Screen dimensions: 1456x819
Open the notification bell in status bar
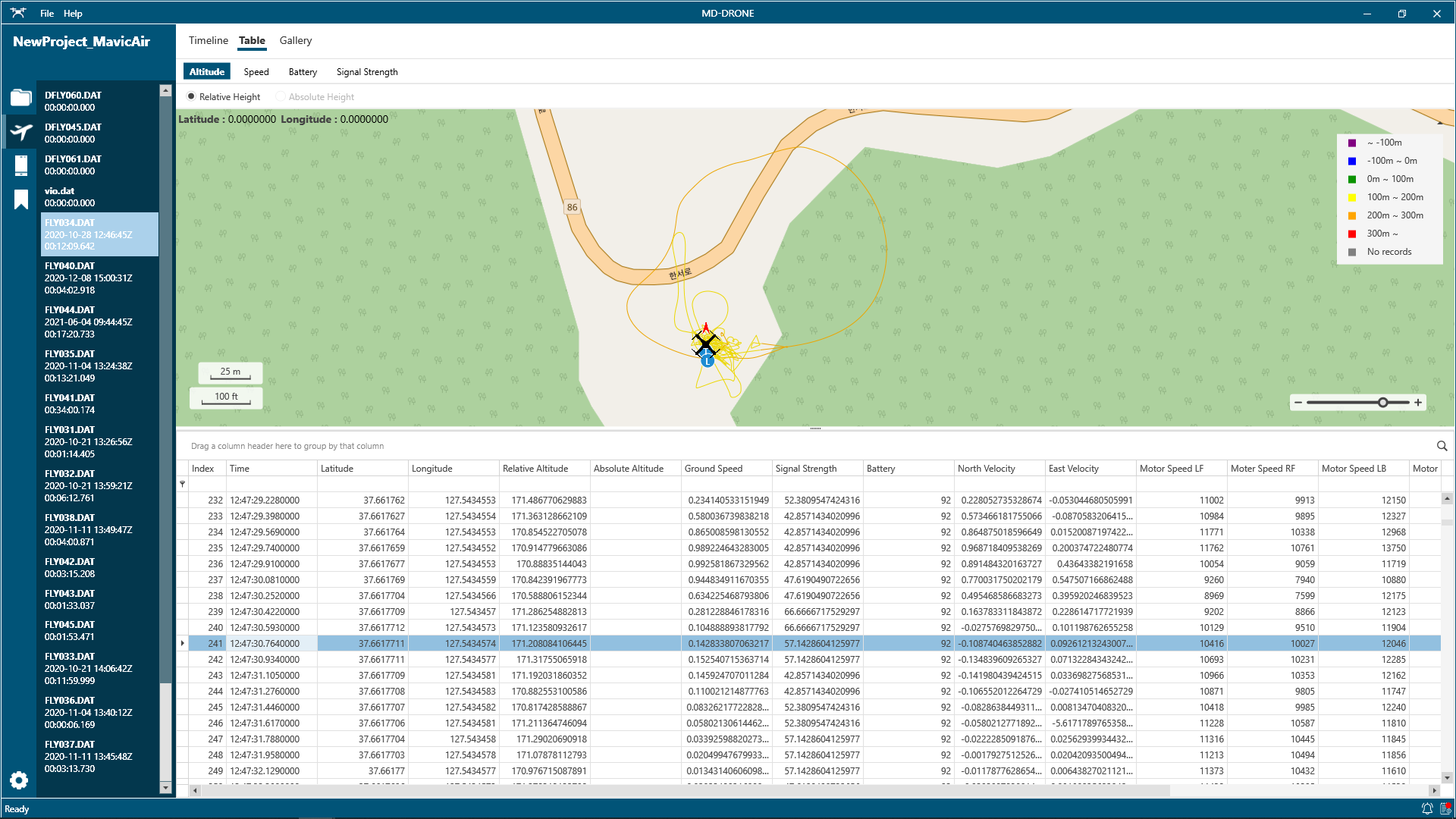pos(1426,809)
